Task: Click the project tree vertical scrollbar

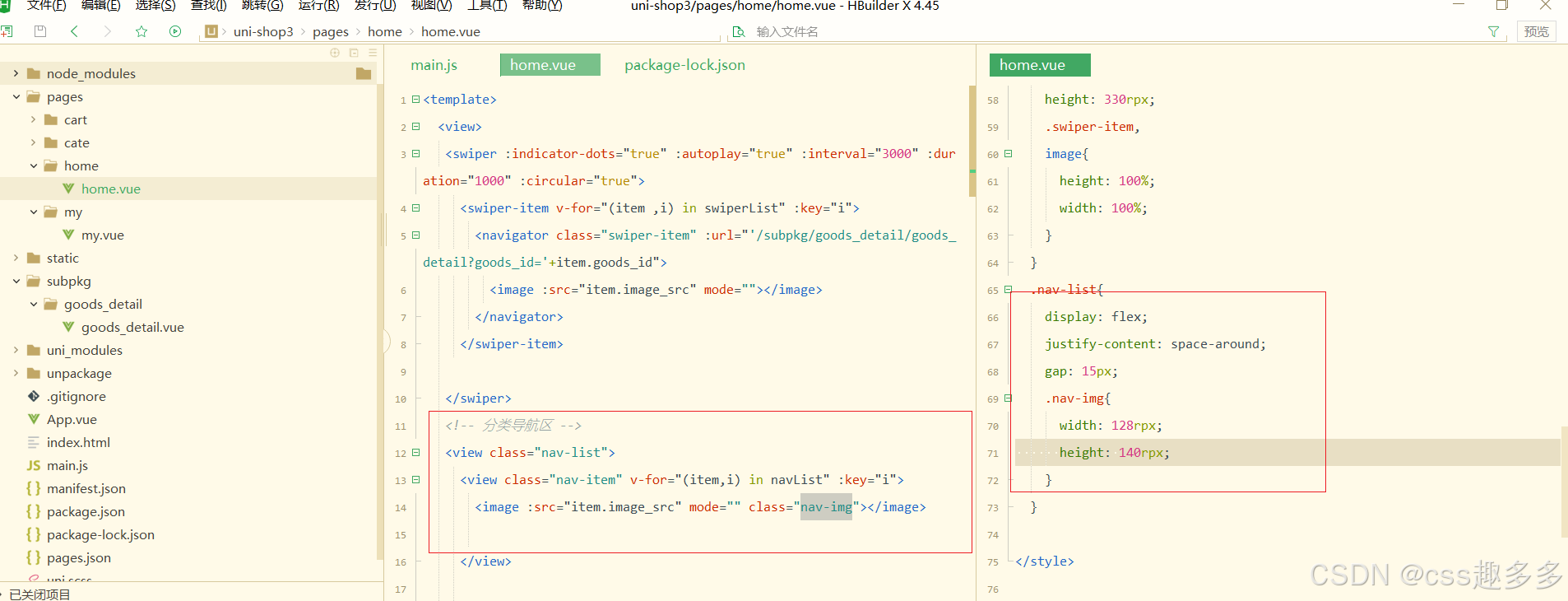Action: click(x=380, y=321)
